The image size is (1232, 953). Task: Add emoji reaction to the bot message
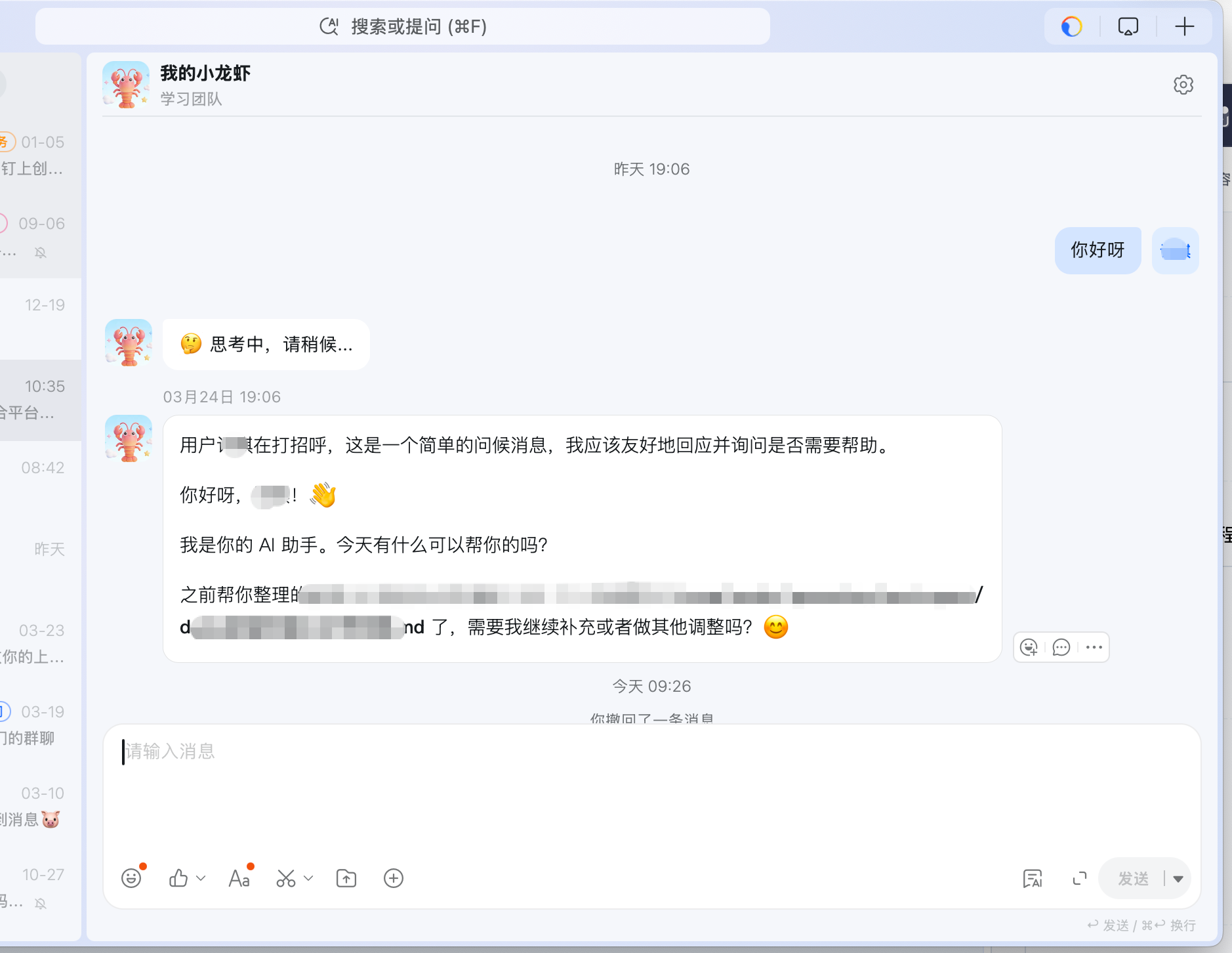click(1029, 648)
